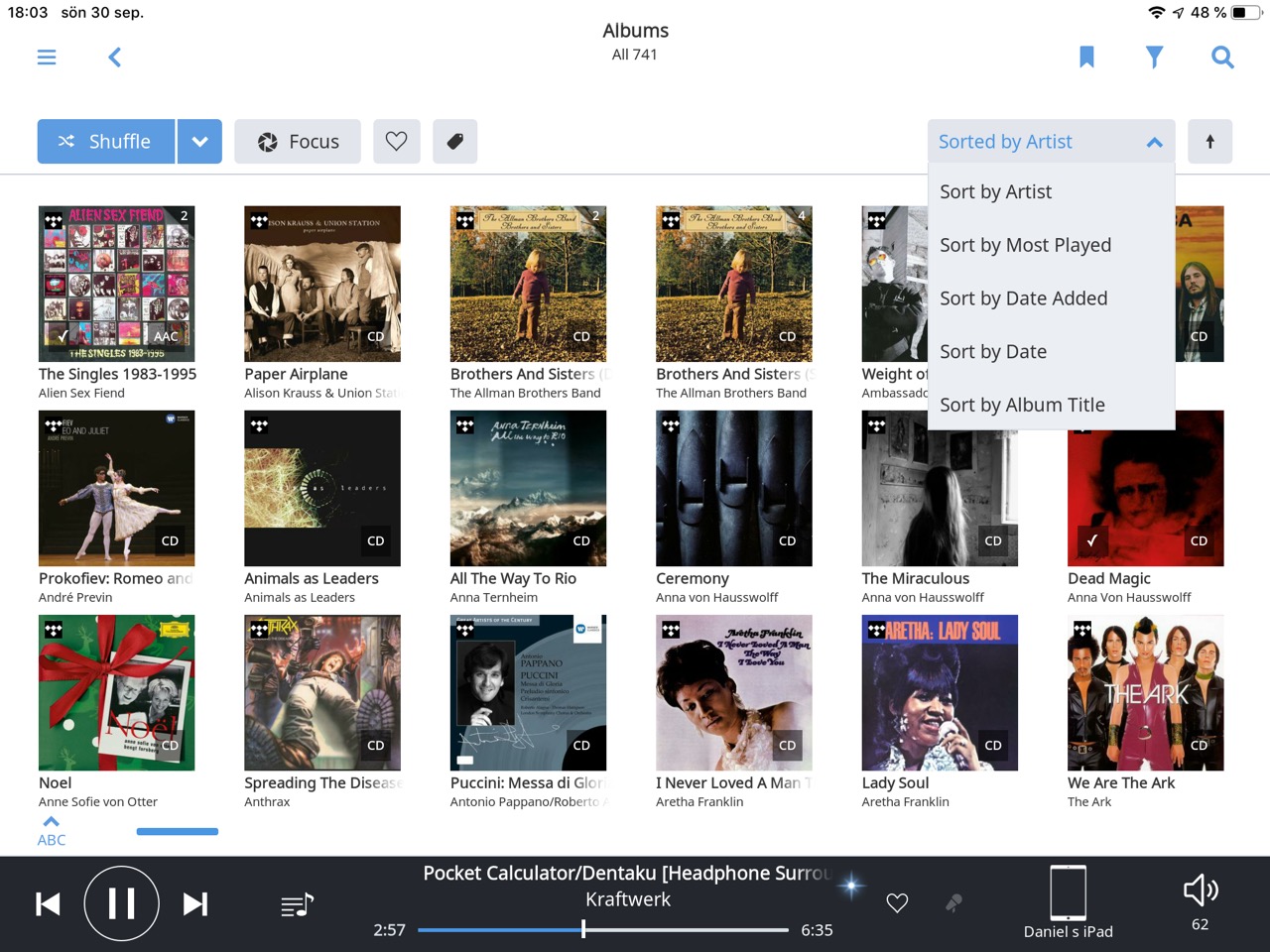Pause the current Kraftwerk track
This screenshot has width=1270, height=952.
click(x=121, y=903)
